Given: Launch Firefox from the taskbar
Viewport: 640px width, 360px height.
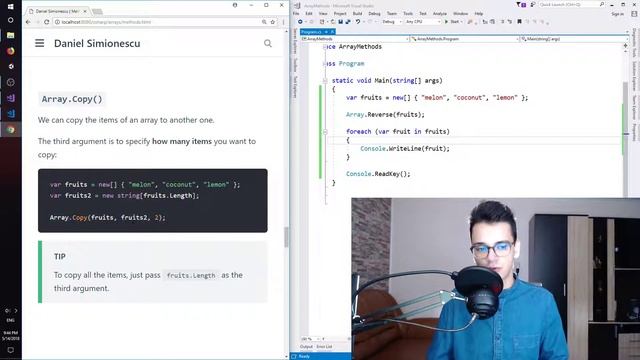Looking at the screenshot, I should pyautogui.click(x=11, y=51).
